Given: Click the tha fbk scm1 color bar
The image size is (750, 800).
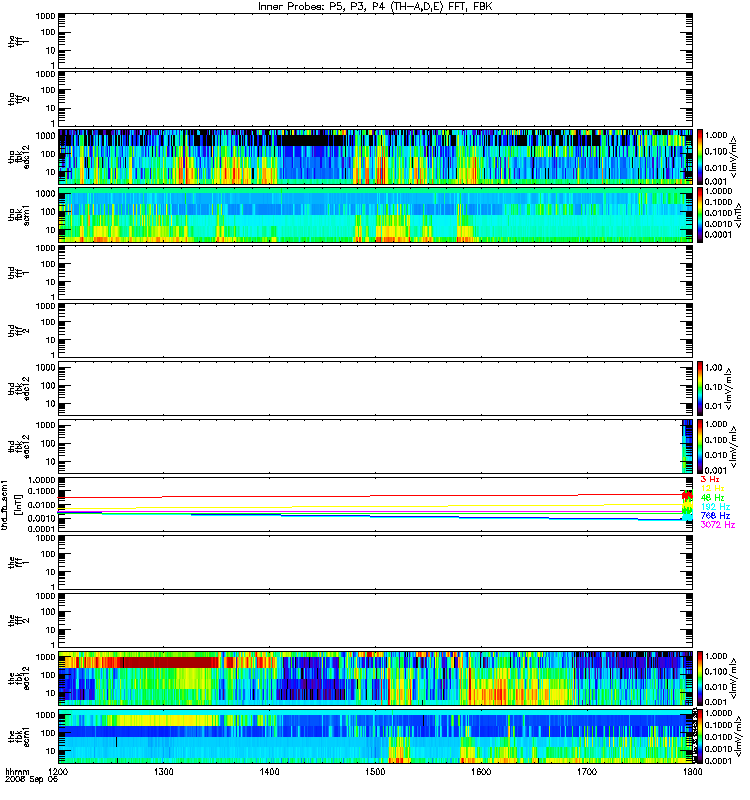Looking at the screenshot, I should pos(700,215).
